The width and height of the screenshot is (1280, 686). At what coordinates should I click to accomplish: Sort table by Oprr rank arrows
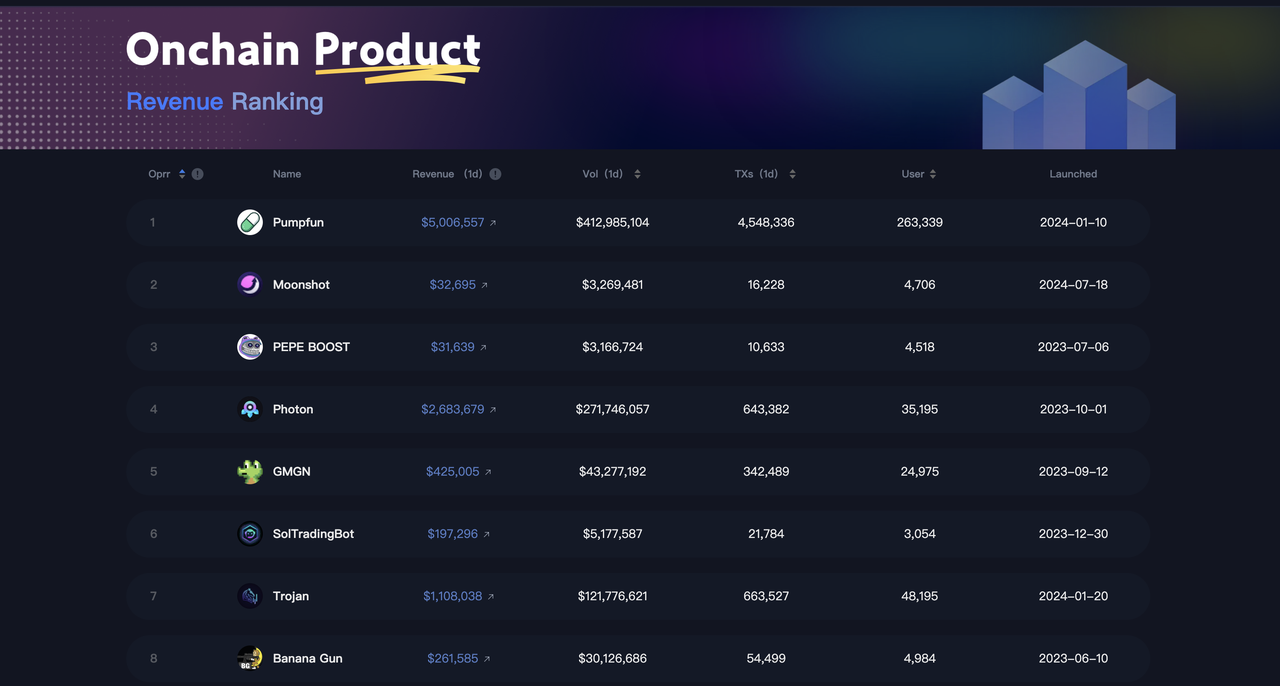182,174
